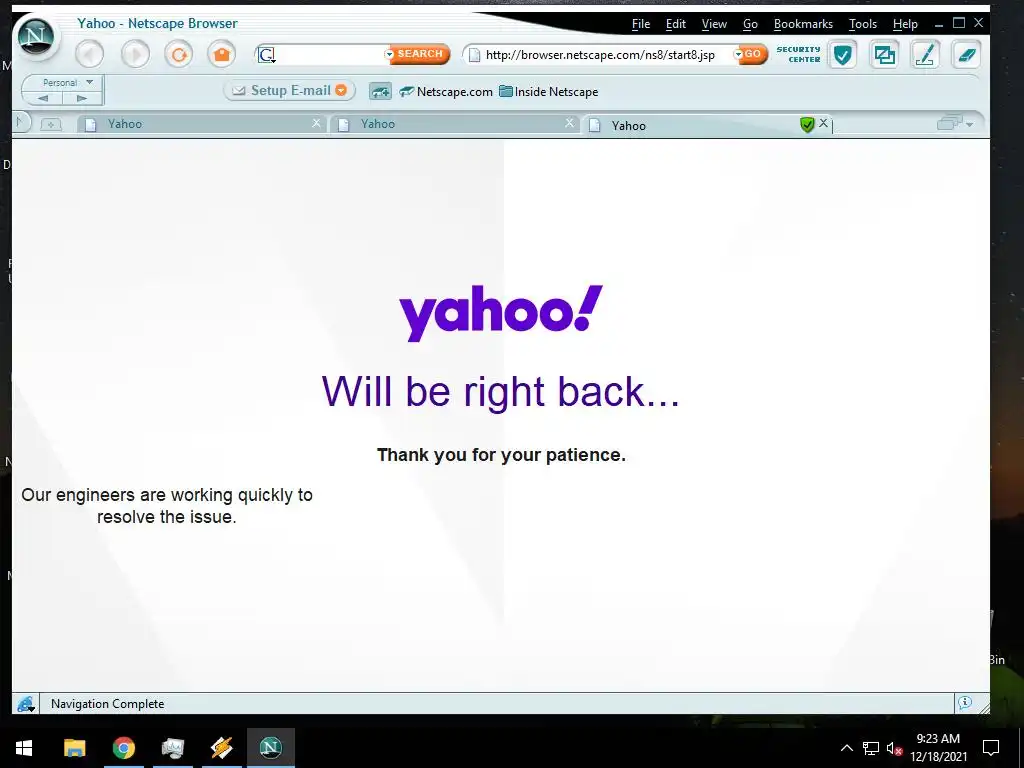Show hidden system tray icons
Viewport: 1024px width, 768px height.
tap(846, 748)
